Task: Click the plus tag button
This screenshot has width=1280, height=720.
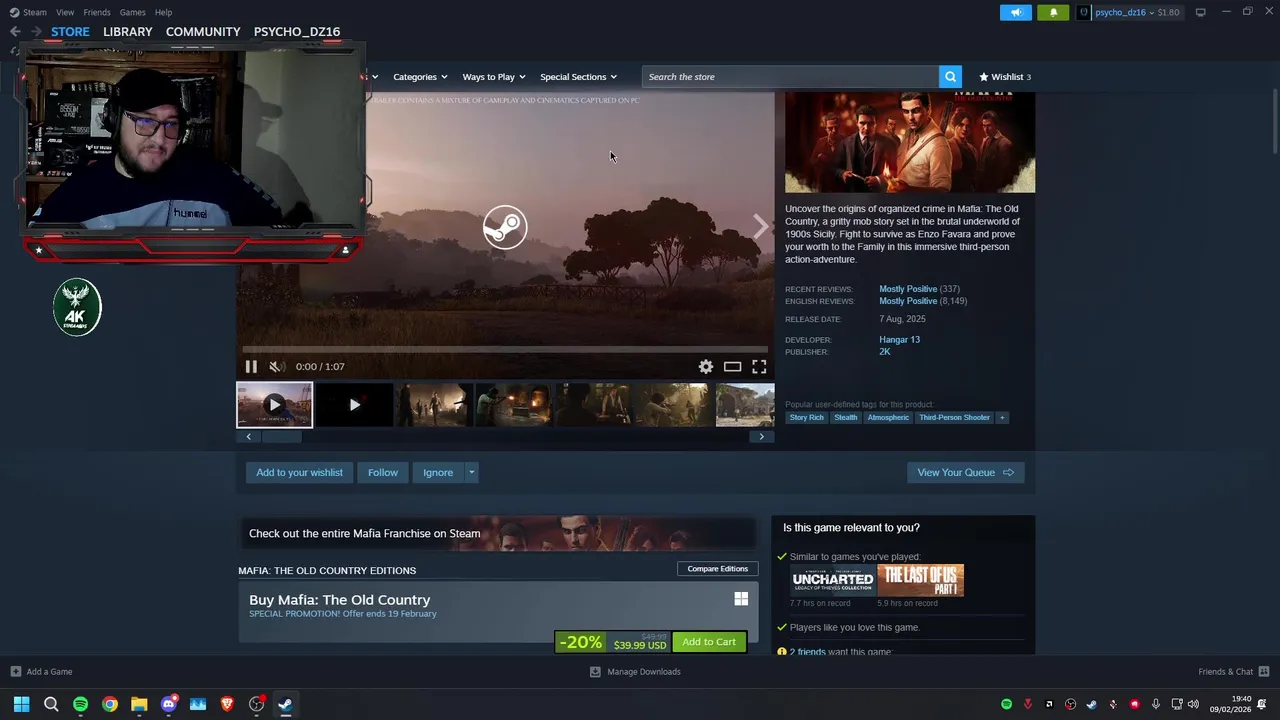Action: pos(1002,418)
